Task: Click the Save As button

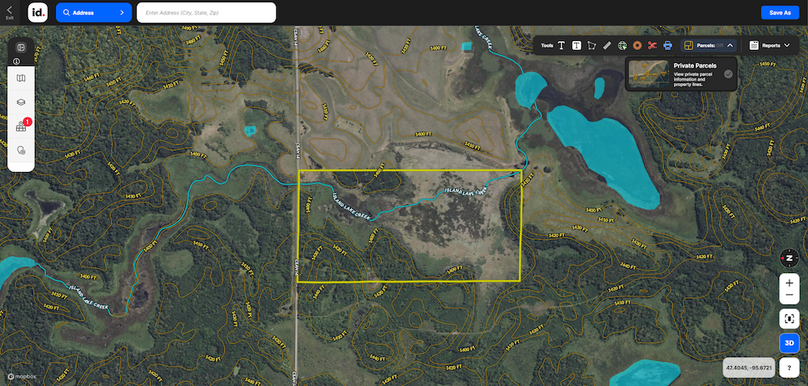Action: point(780,12)
